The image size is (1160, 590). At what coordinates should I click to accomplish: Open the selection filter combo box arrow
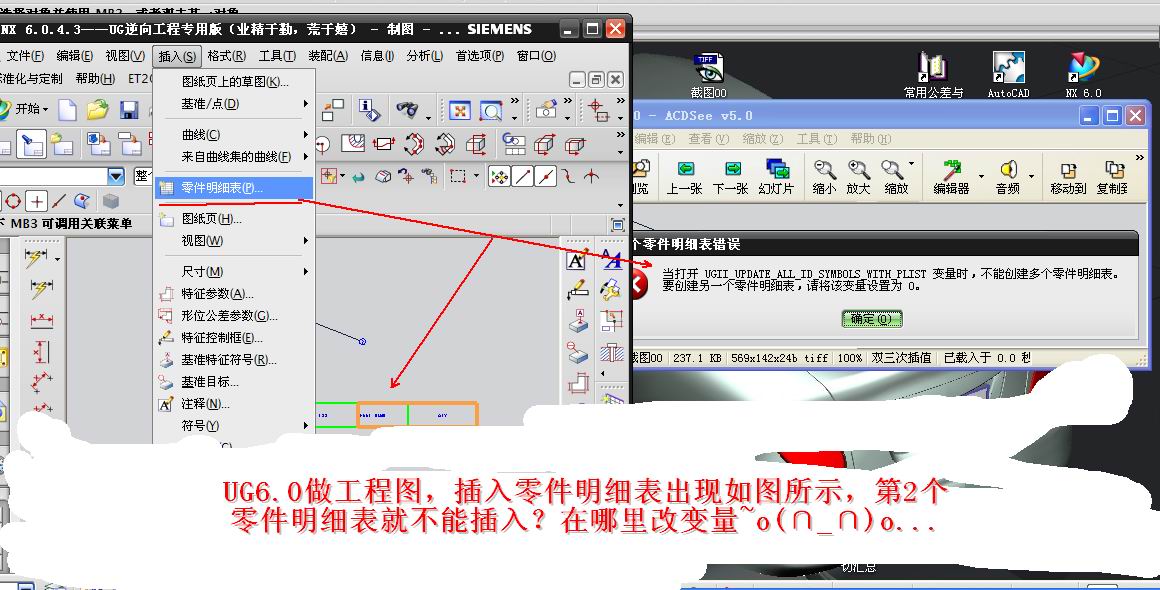116,176
